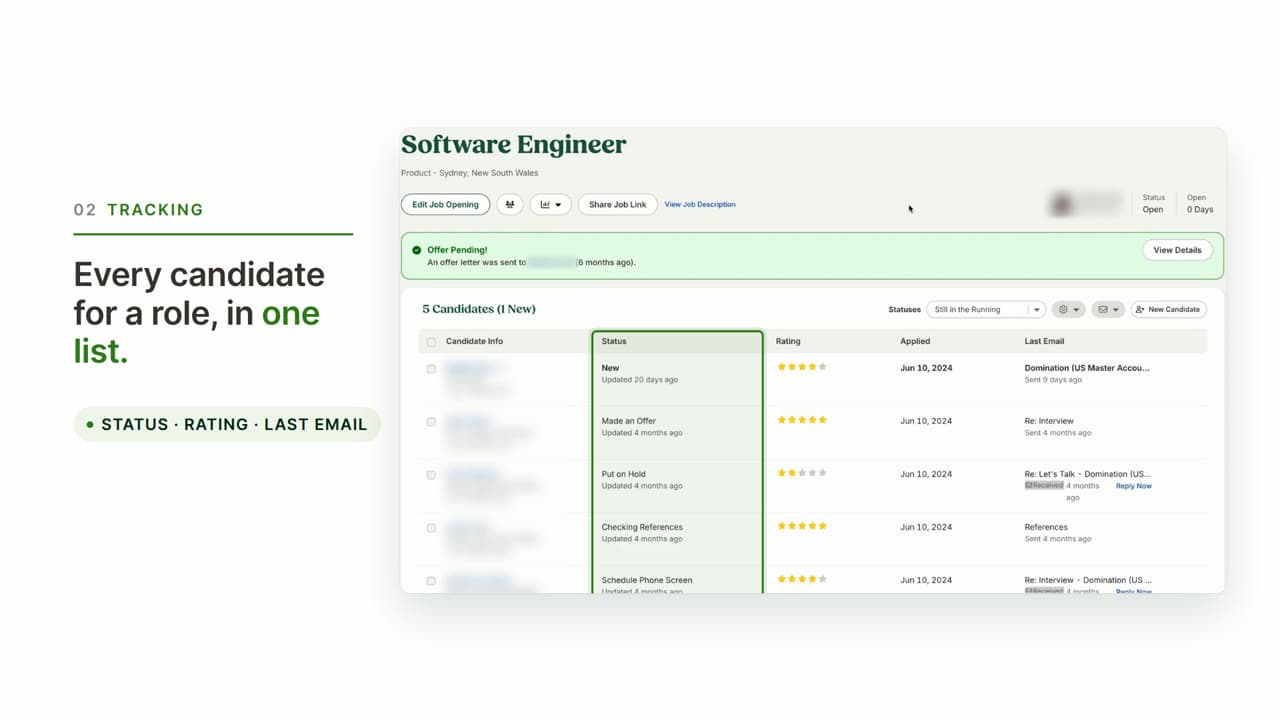Screen dimensions: 1280x720
Task: Select the checkbox for the New status candidate
Action: pos(431,369)
